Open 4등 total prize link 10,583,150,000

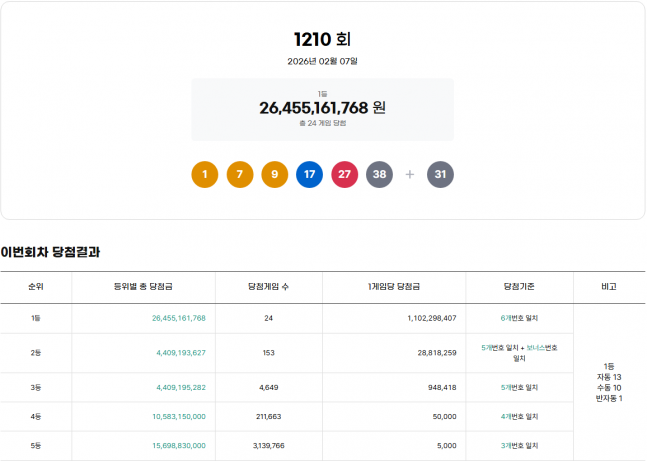click(x=179, y=416)
